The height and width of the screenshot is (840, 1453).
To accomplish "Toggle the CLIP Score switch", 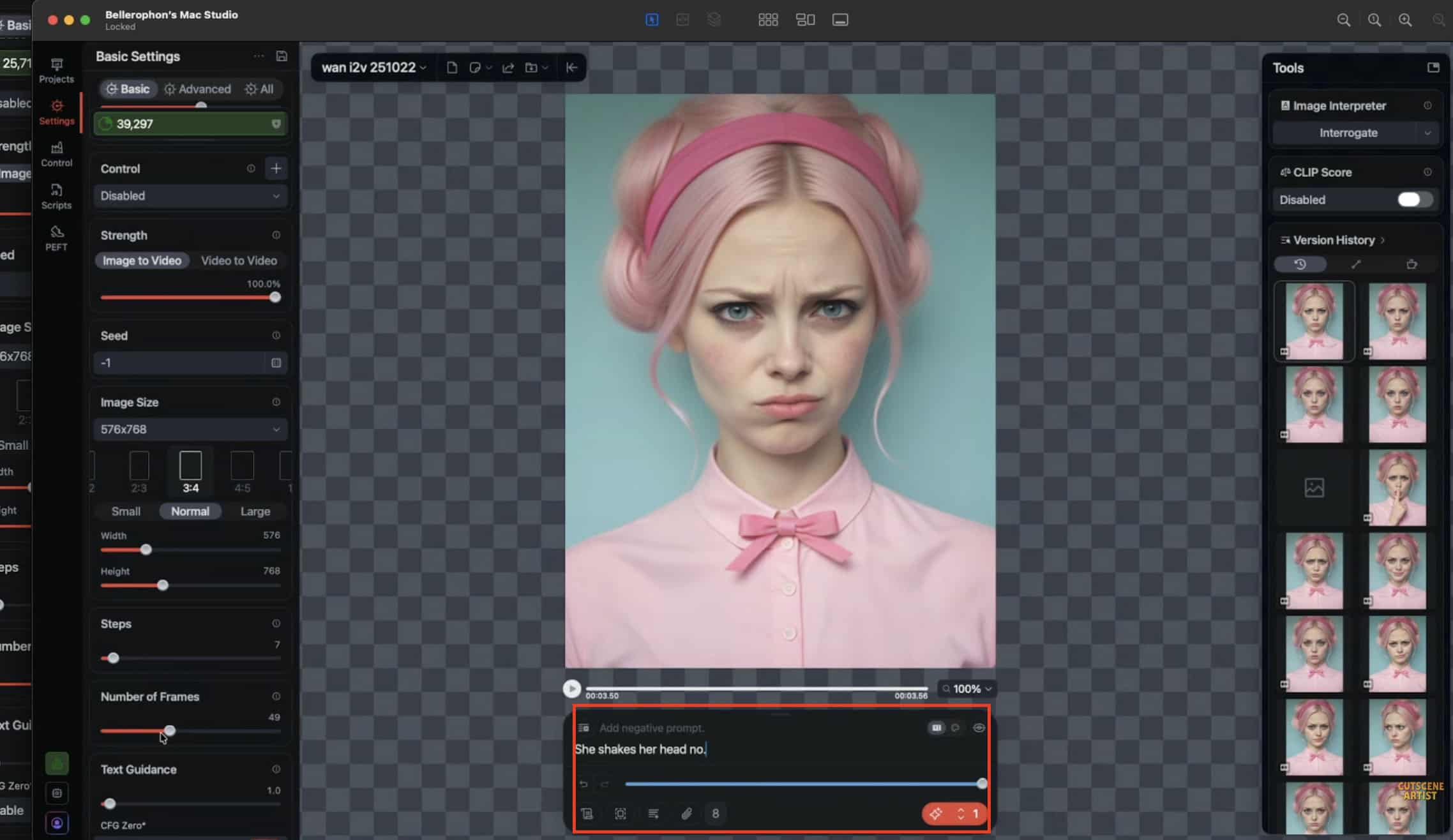I will [1414, 200].
